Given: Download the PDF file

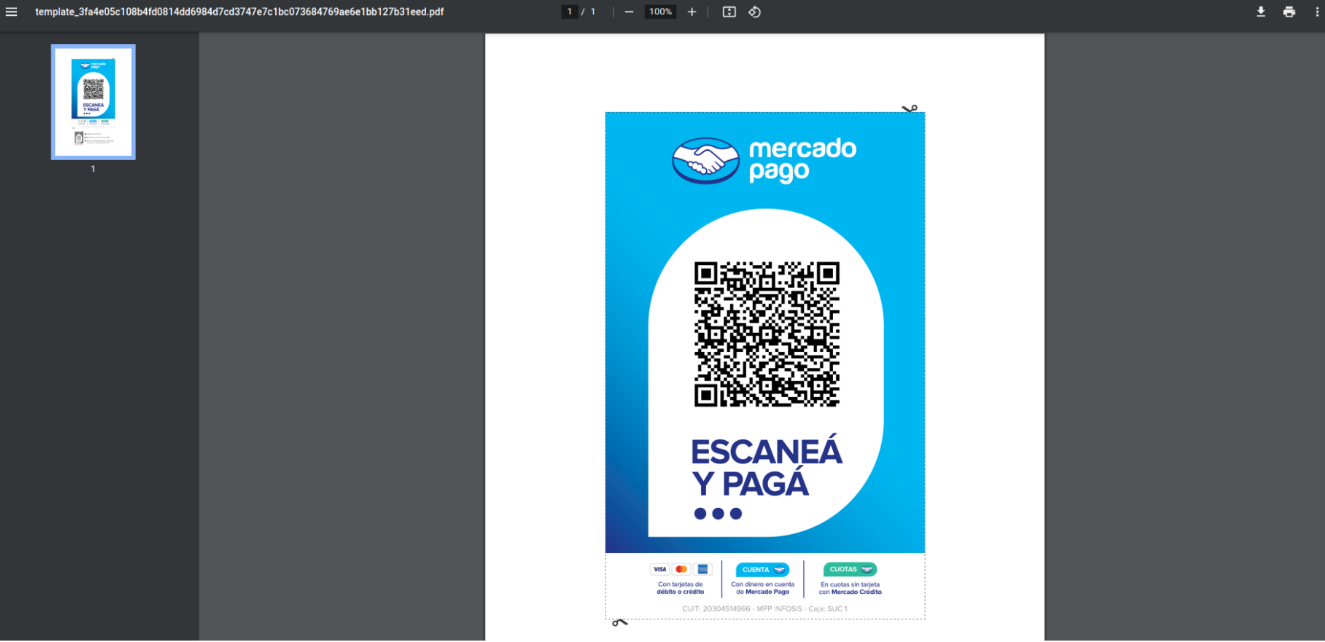Looking at the screenshot, I should 1261,12.
